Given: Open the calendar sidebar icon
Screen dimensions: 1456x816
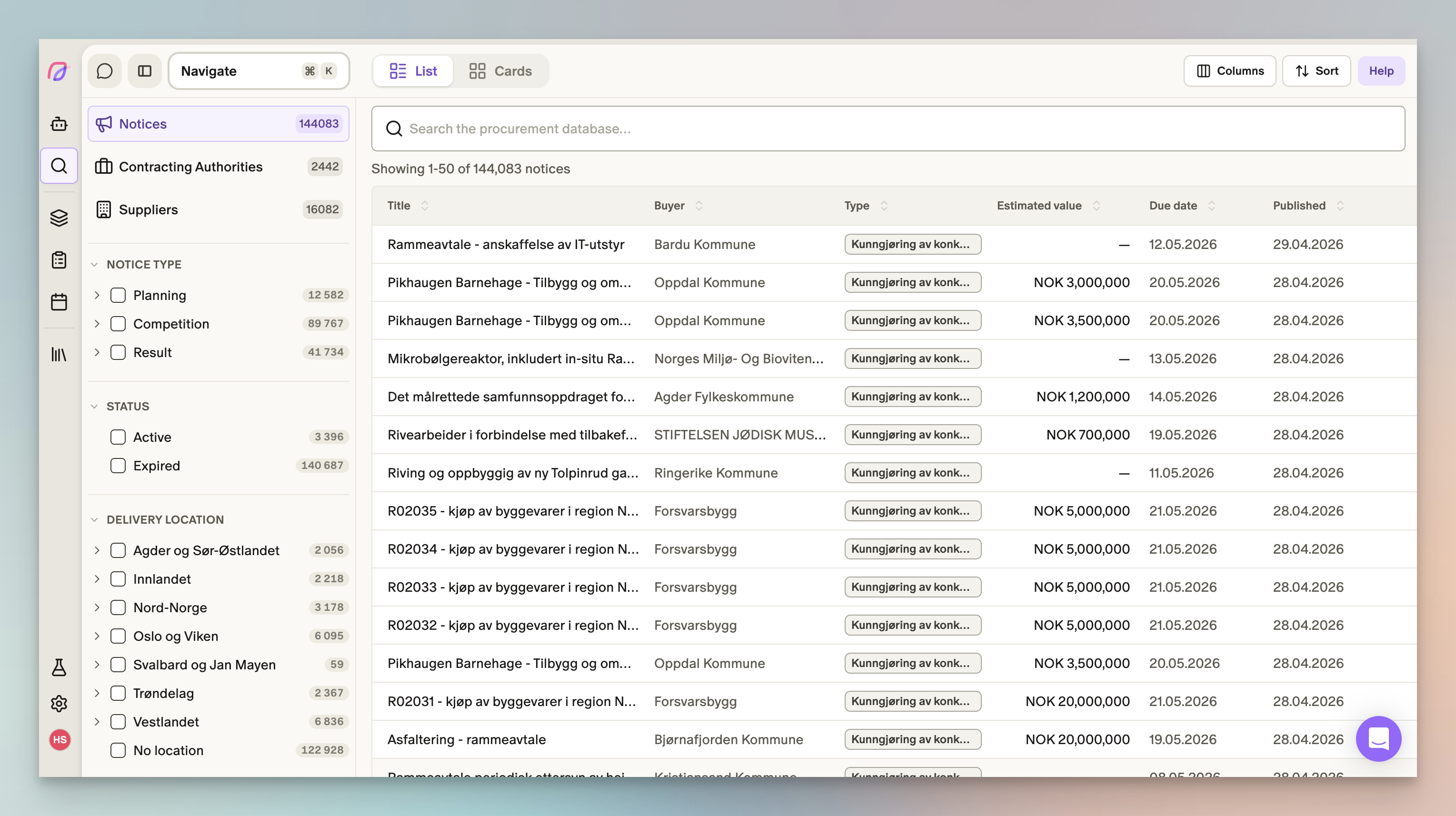Looking at the screenshot, I should (59, 302).
